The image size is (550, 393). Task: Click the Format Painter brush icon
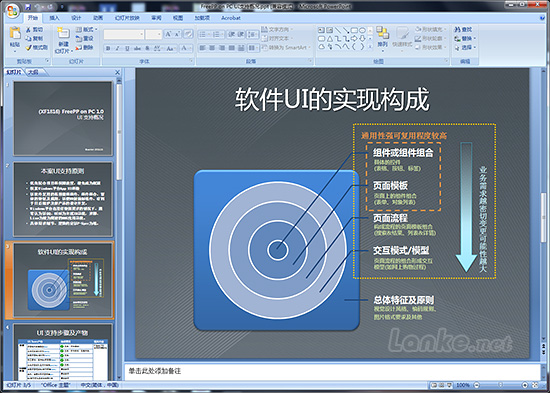pyautogui.click(x=28, y=47)
